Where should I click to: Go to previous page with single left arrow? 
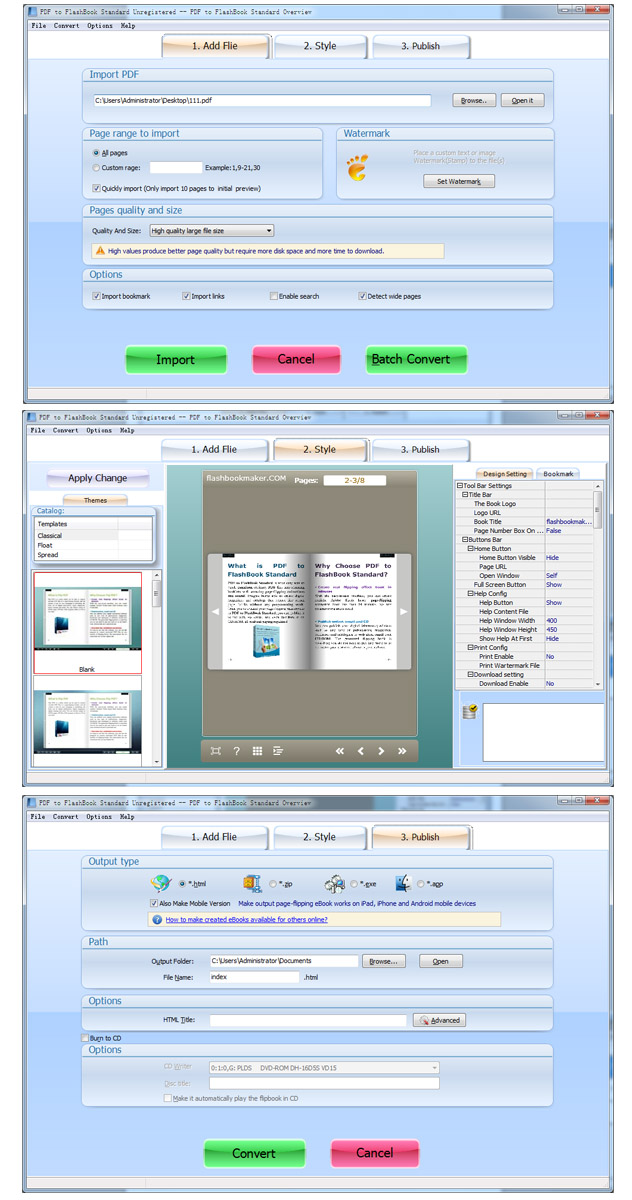[x=361, y=750]
